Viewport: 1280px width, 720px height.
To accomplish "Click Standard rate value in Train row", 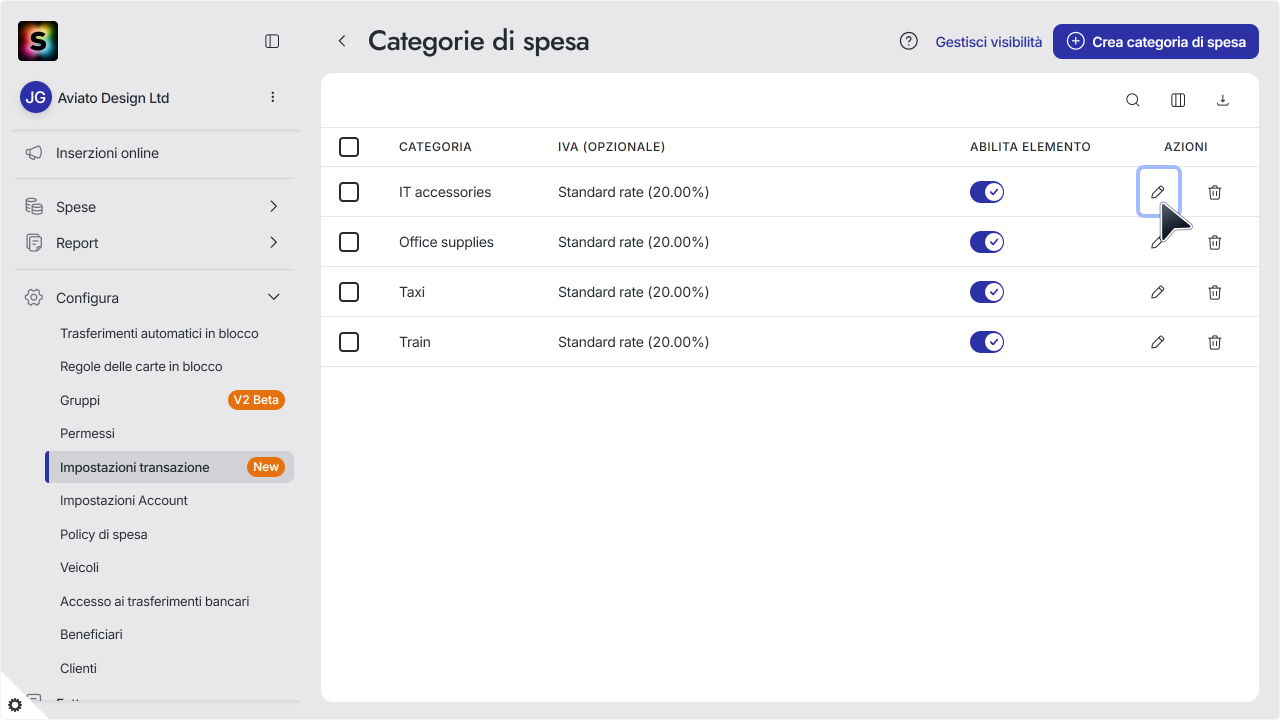I will 633,342.
